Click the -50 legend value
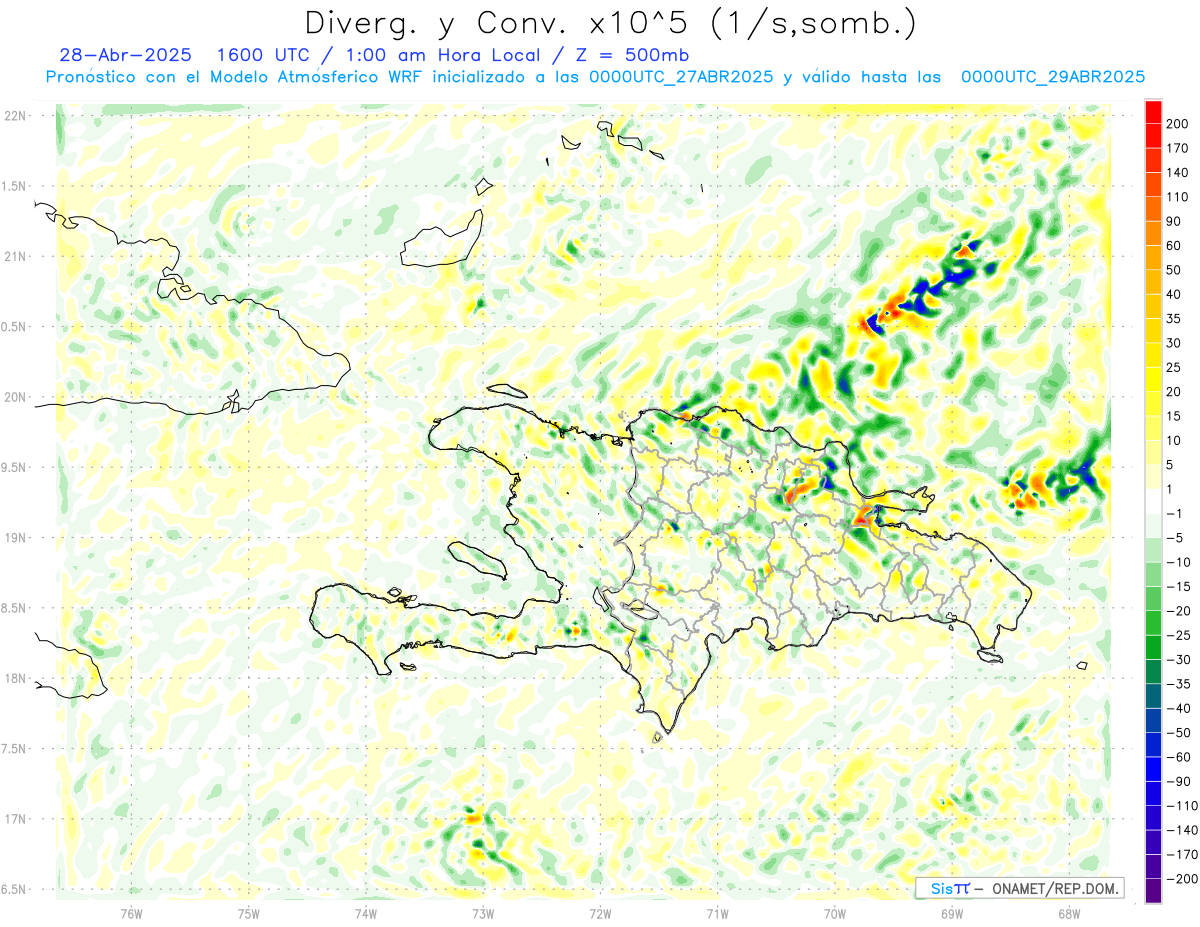The height and width of the screenshot is (927, 1200). point(1178,733)
